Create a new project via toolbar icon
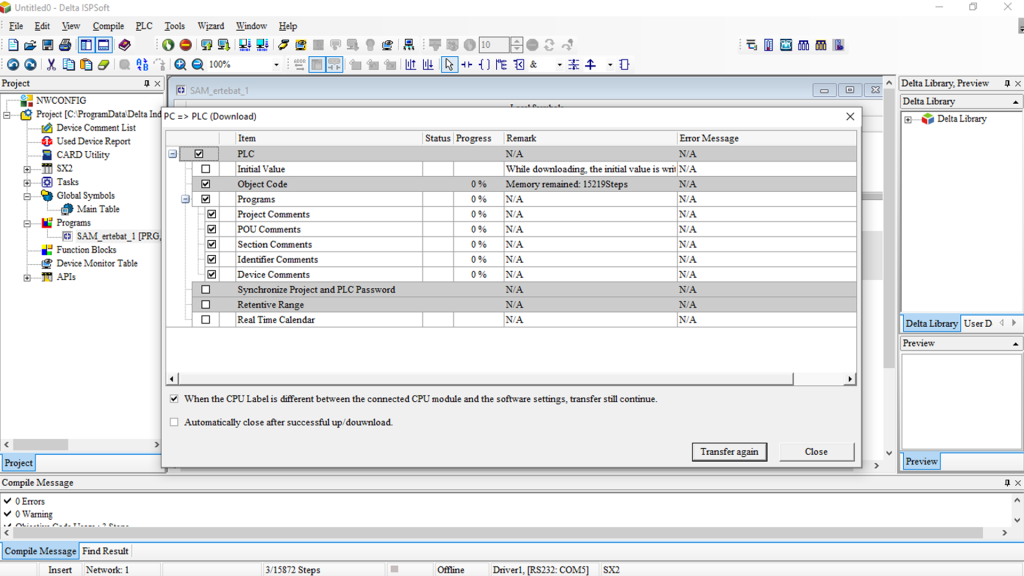The width and height of the screenshot is (1024, 576). click(13, 45)
